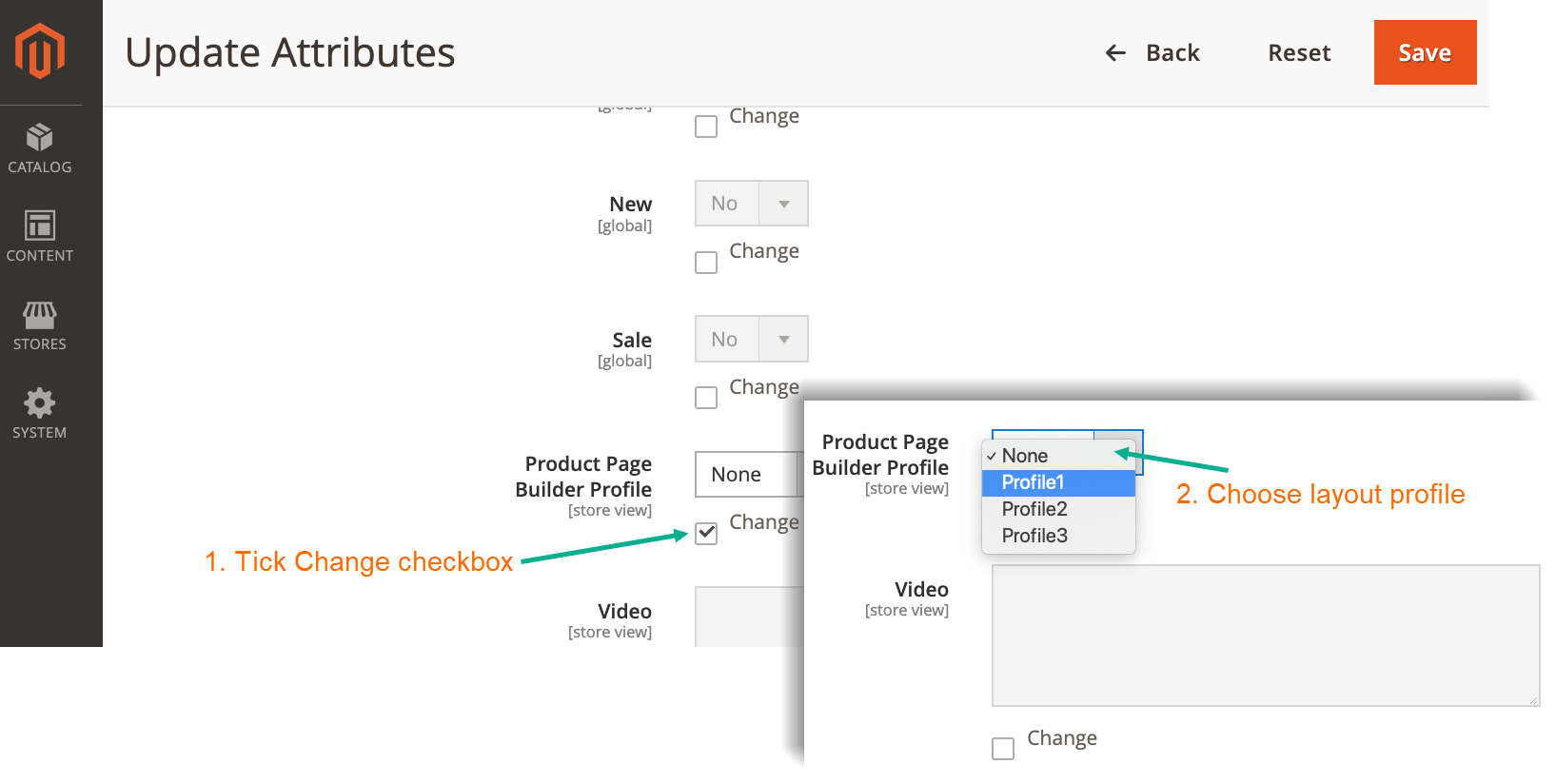Image resolution: width=1556 pixels, height=784 pixels.
Task: Tick the Change checkbox under New
Action: coord(705,262)
